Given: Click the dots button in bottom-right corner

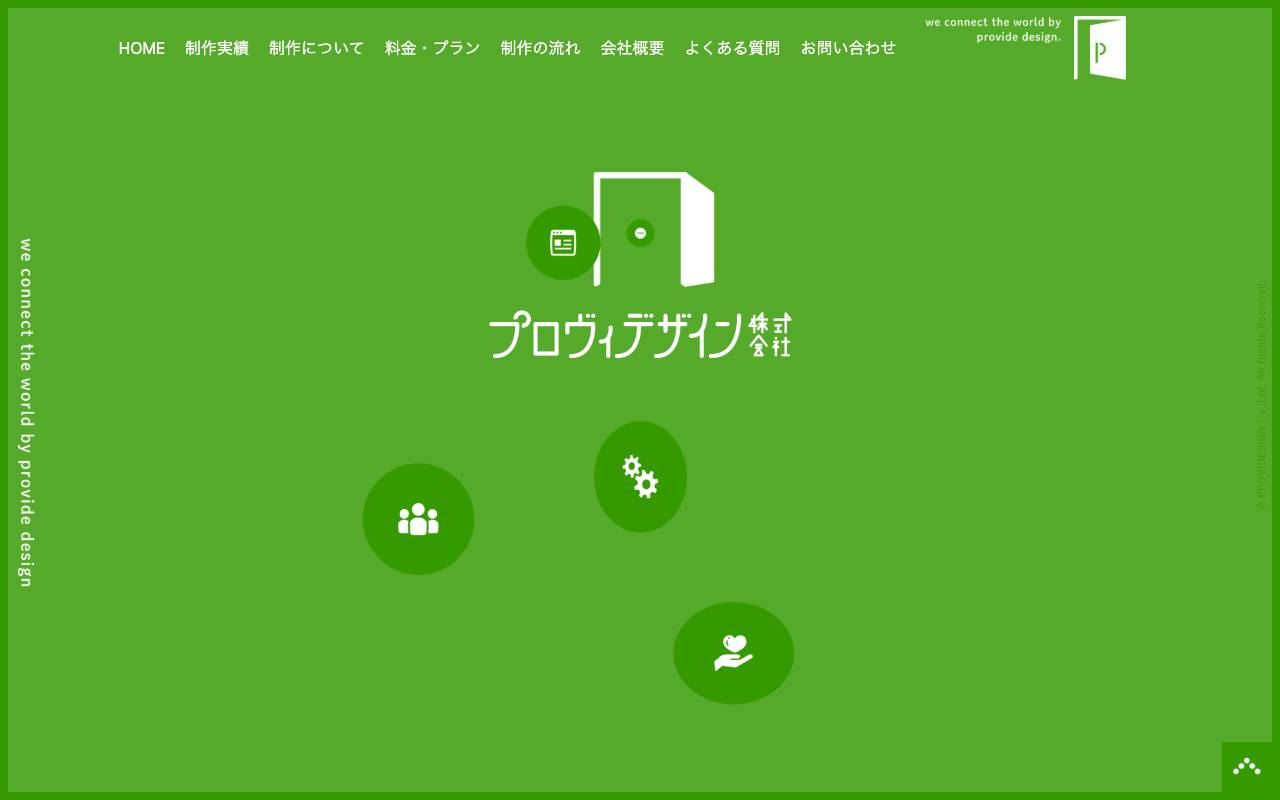Looking at the screenshot, I should pyautogui.click(x=1247, y=767).
